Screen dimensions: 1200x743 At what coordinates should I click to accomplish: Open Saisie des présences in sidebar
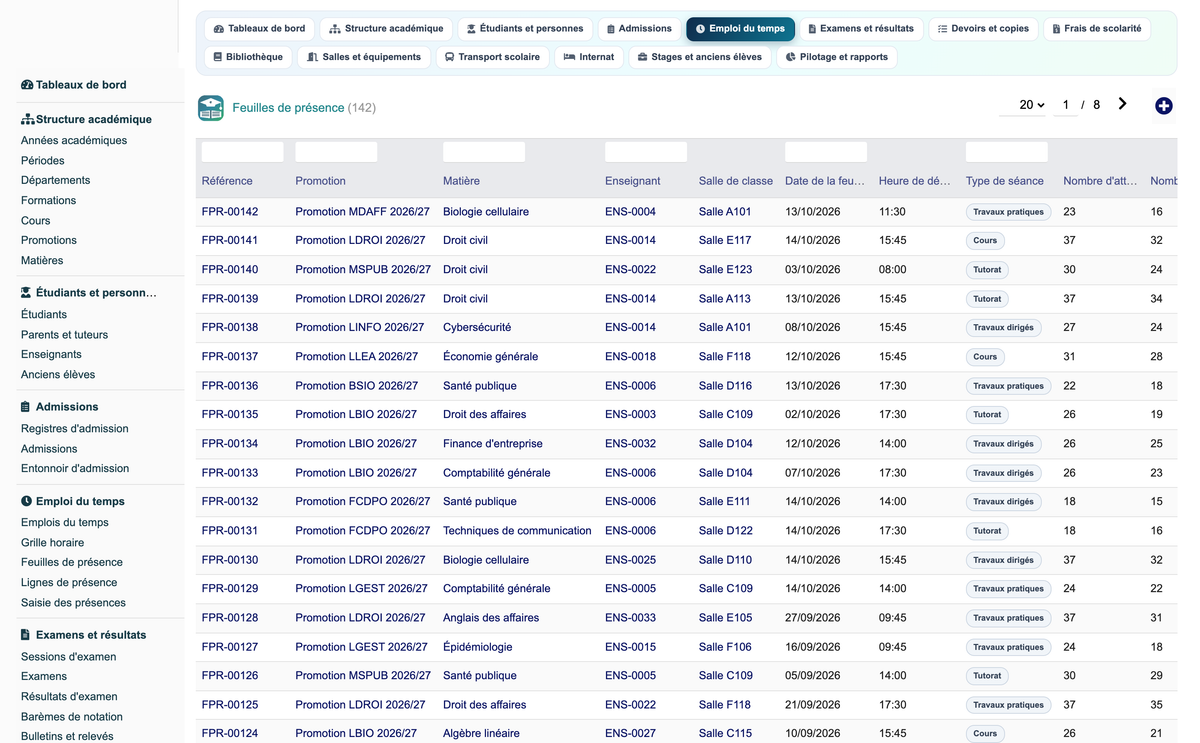(73, 603)
